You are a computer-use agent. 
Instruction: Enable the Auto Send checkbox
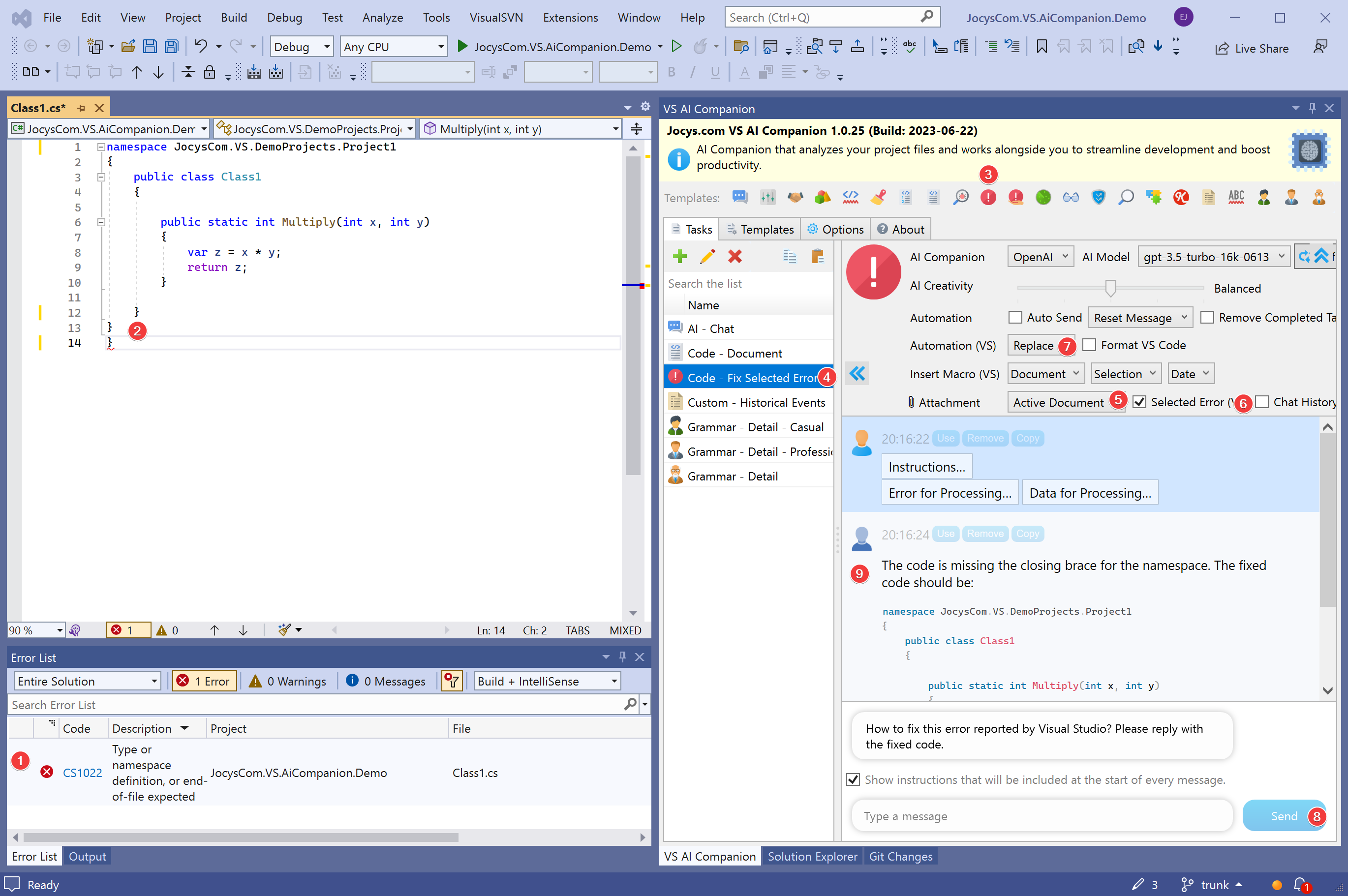[1015, 318]
